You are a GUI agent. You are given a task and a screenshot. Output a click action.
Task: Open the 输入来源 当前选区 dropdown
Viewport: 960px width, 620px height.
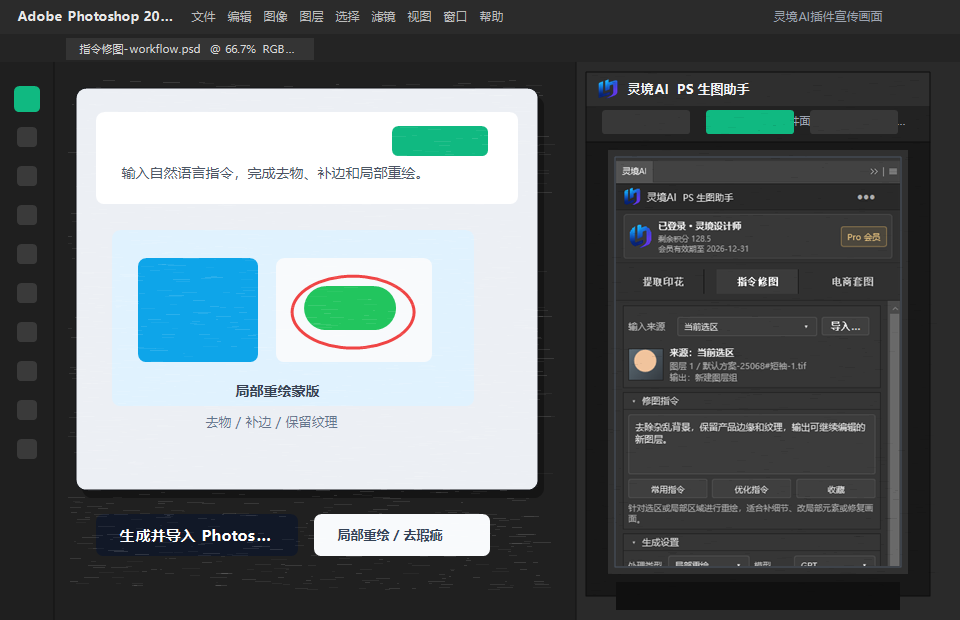[x=747, y=326]
